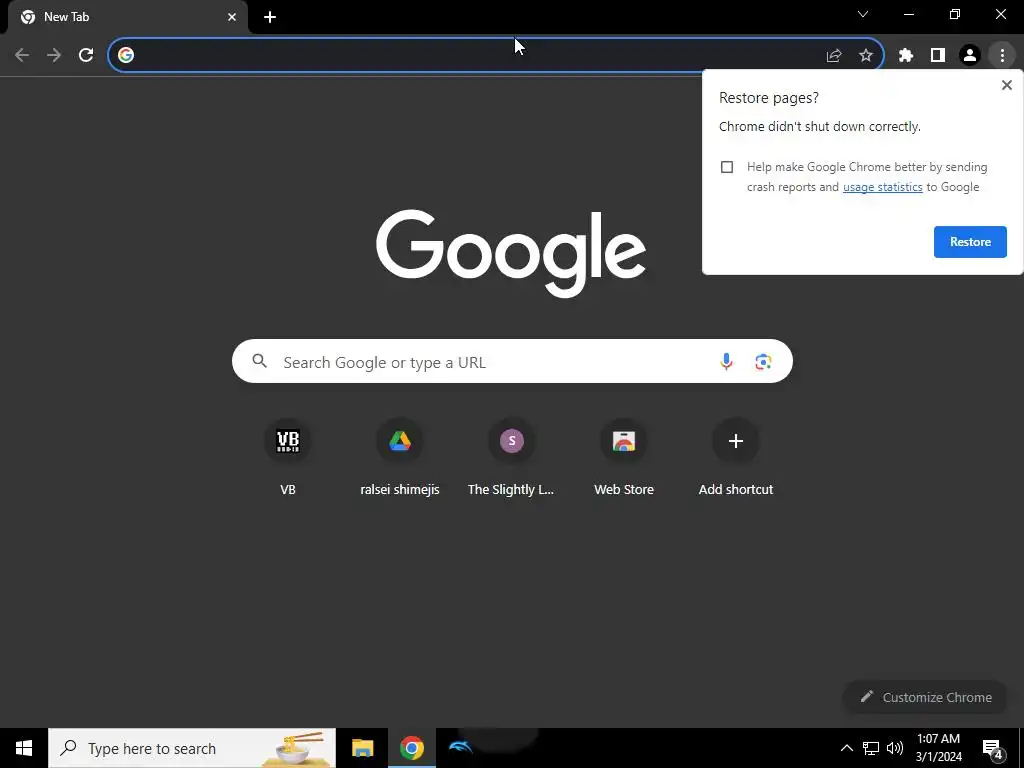Minimize the Chrome window
Image resolution: width=1024 pixels, height=768 pixels.
[x=908, y=14]
